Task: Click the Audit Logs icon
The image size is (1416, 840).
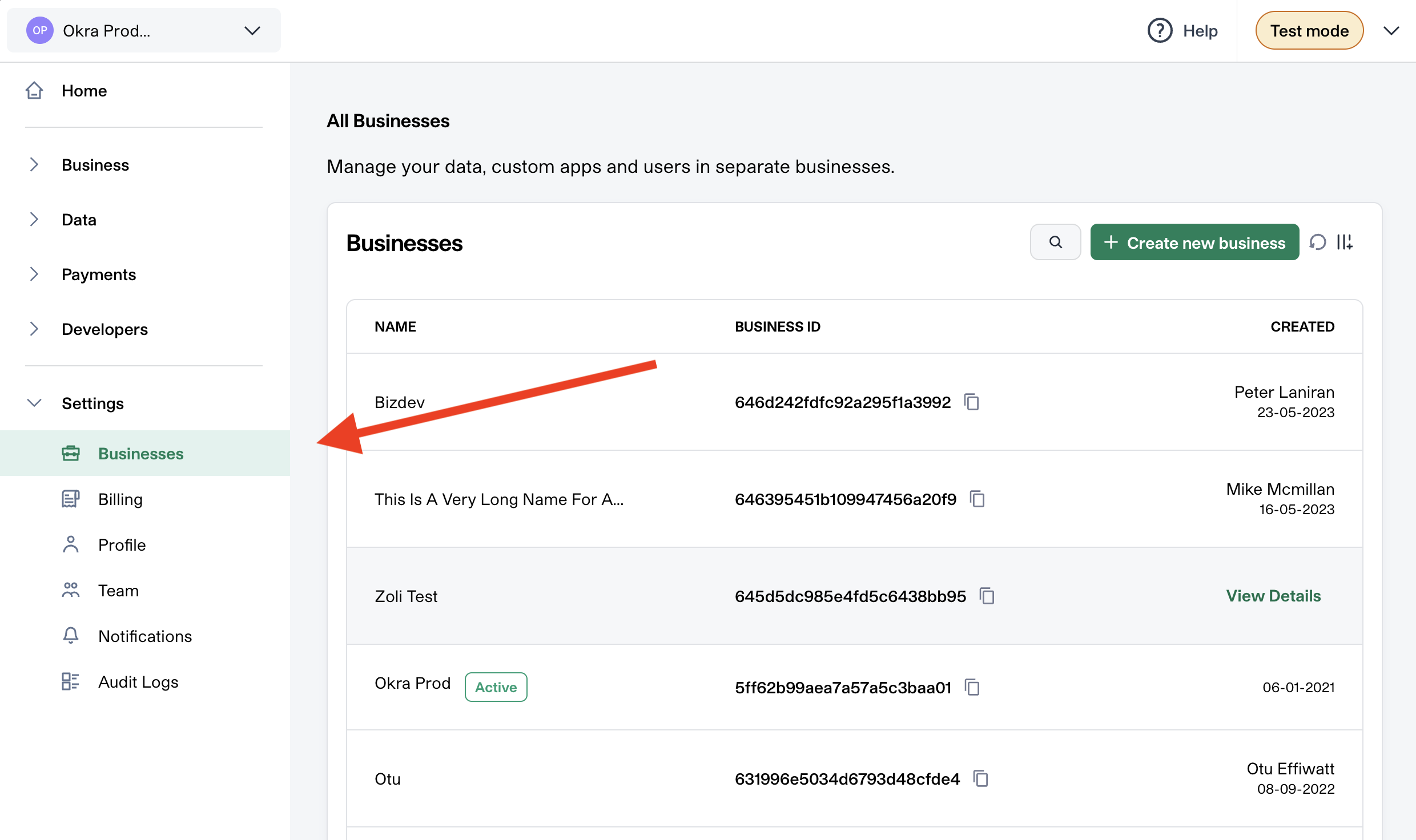Action: (71, 681)
